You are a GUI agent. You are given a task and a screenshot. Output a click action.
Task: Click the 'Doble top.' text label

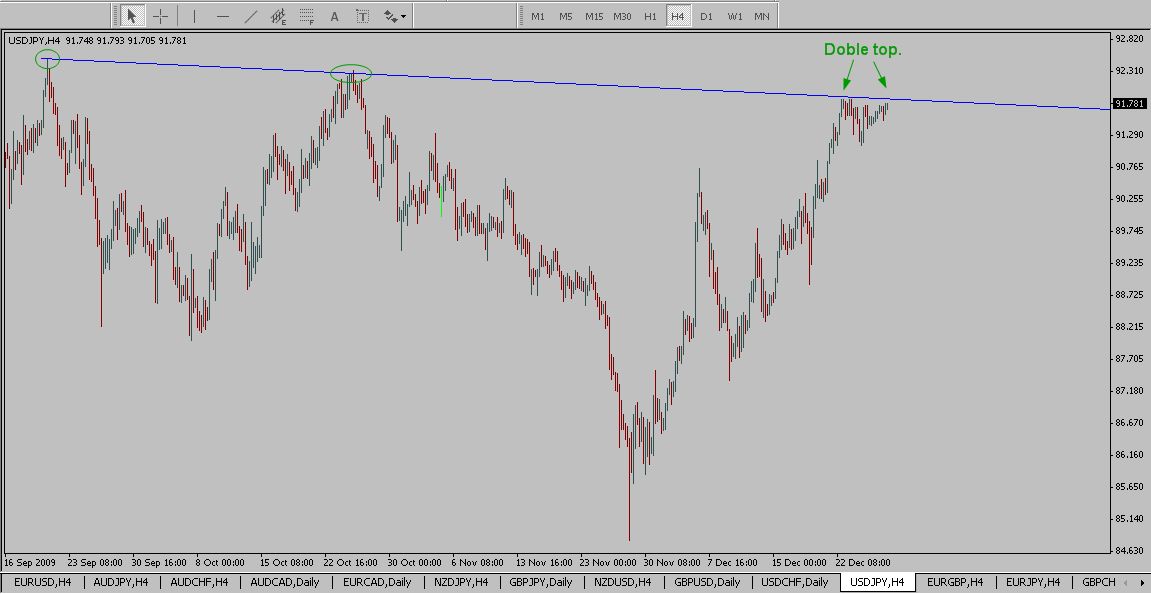pyautogui.click(x=862, y=50)
